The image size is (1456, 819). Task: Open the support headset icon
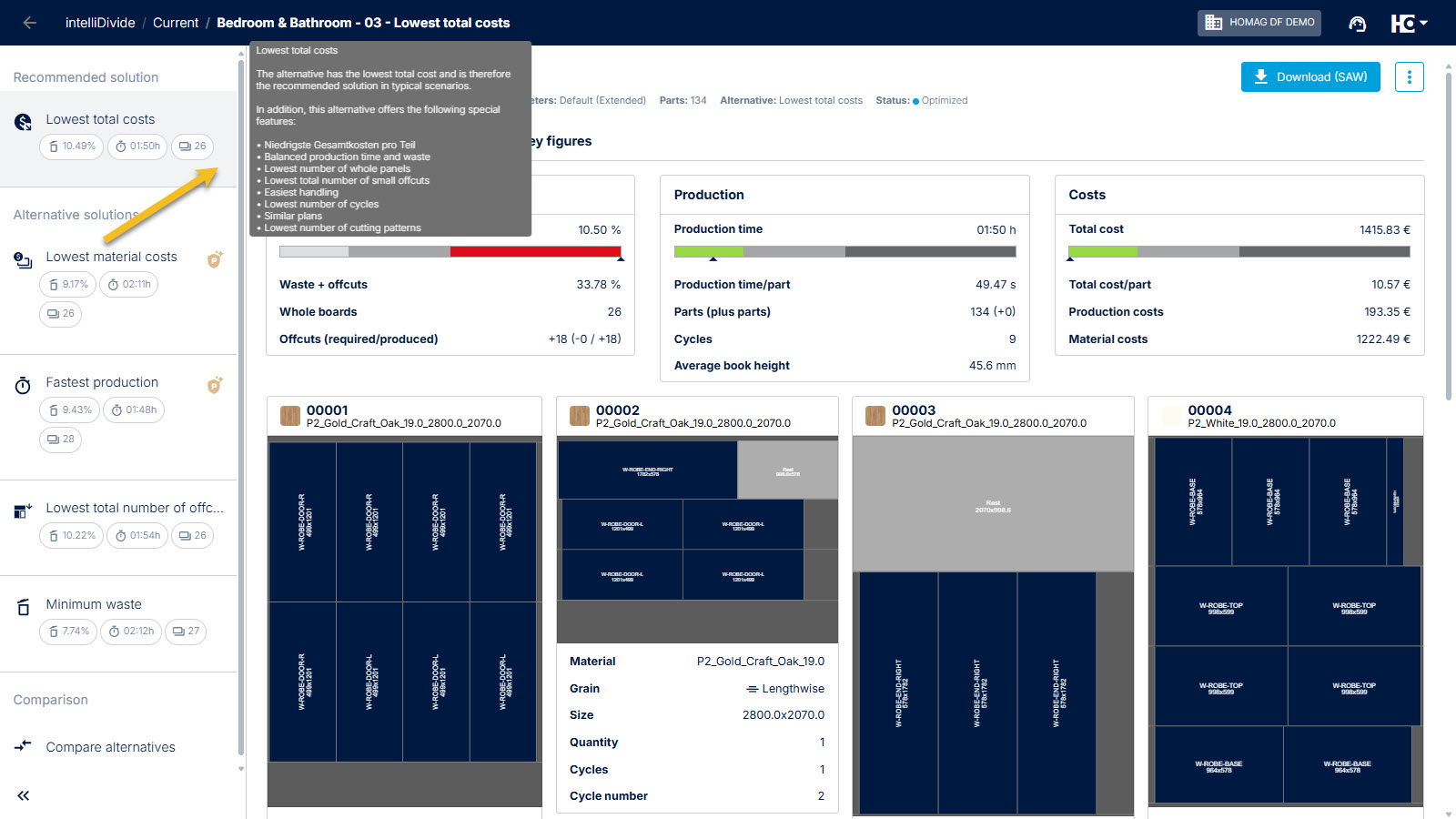tap(1357, 24)
